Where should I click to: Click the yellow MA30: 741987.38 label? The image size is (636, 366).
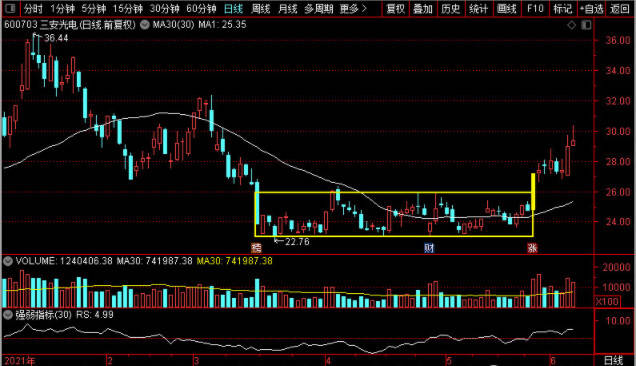coord(234,261)
